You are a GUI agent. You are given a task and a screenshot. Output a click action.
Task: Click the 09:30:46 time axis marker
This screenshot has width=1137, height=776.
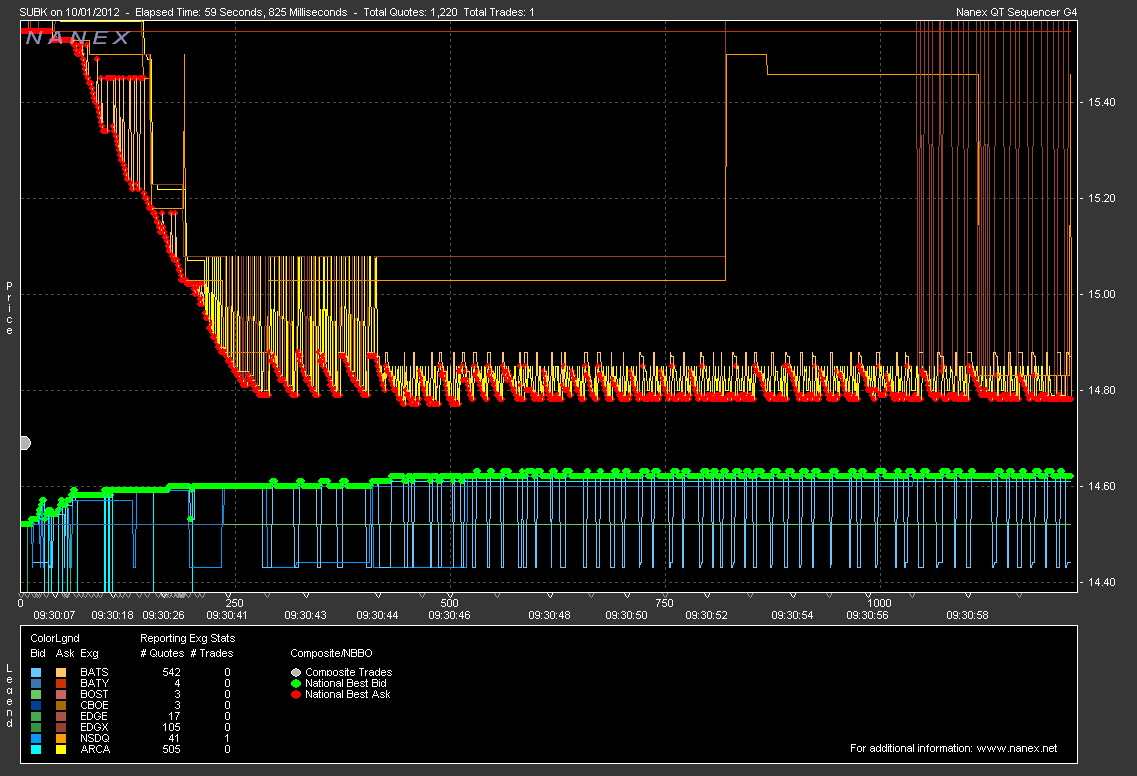[x=448, y=615]
